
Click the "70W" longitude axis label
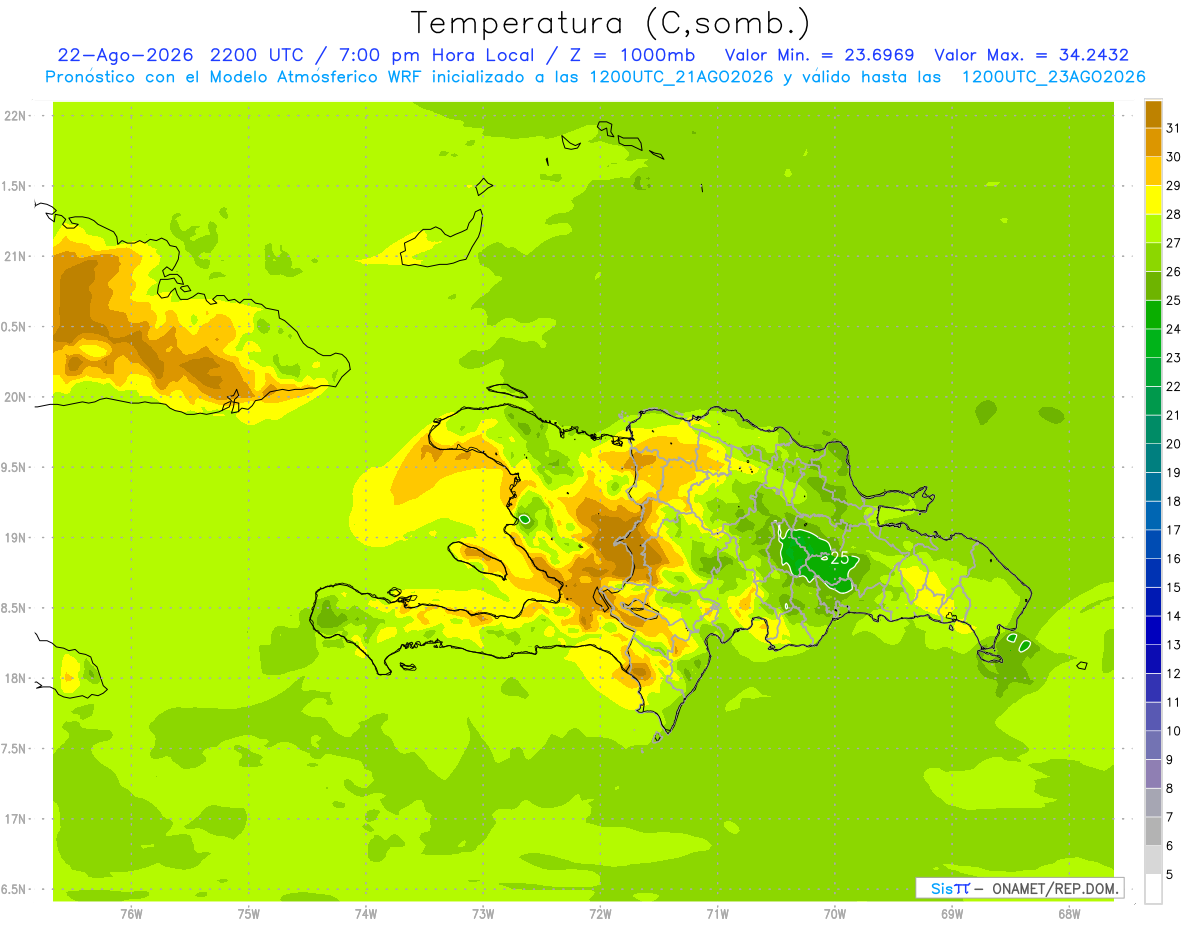click(835, 913)
